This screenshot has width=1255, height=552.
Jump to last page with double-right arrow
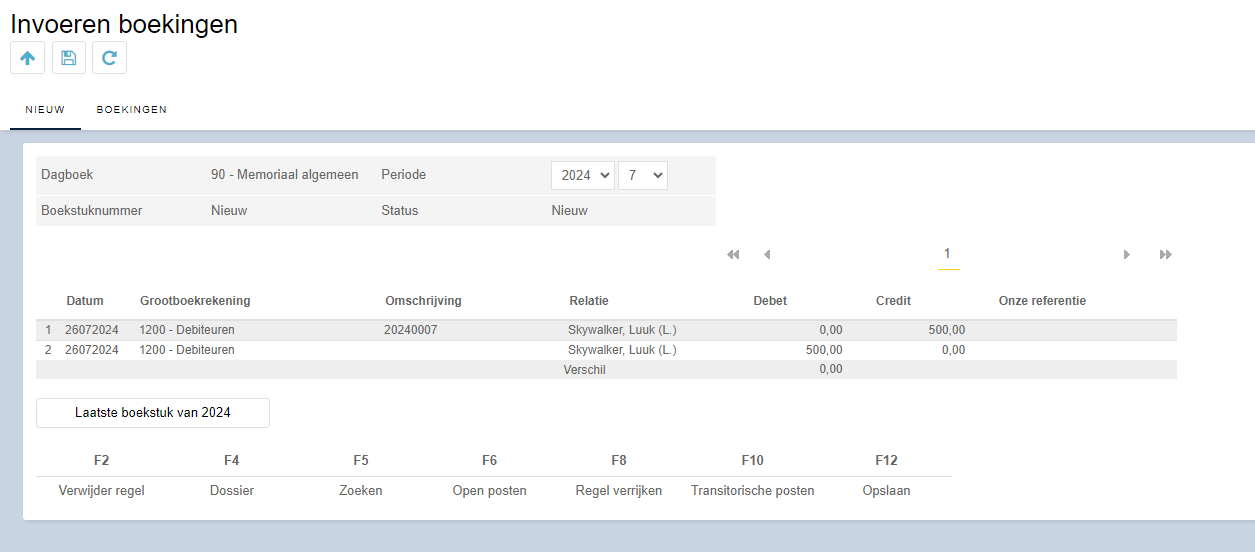1165,255
